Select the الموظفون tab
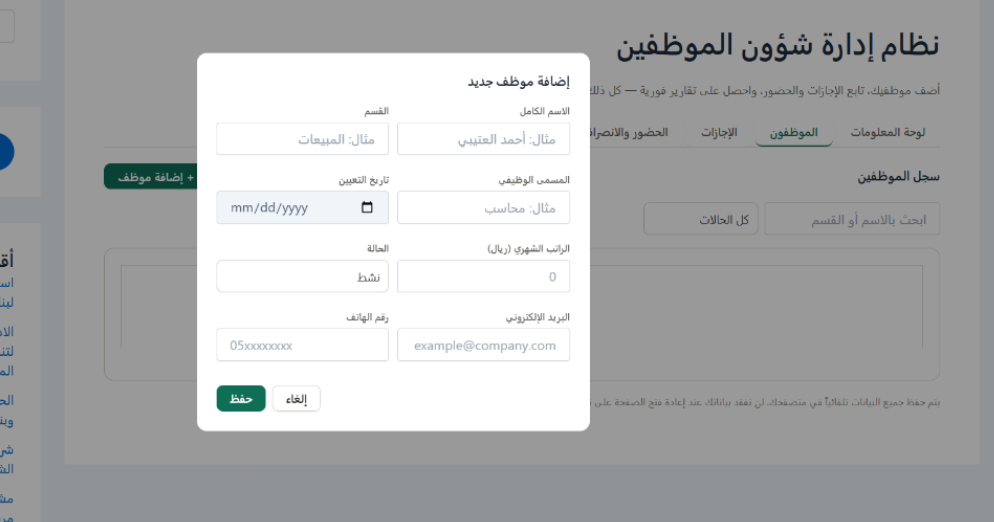The height and width of the screenshot is (522, 994). click(794, 132)
